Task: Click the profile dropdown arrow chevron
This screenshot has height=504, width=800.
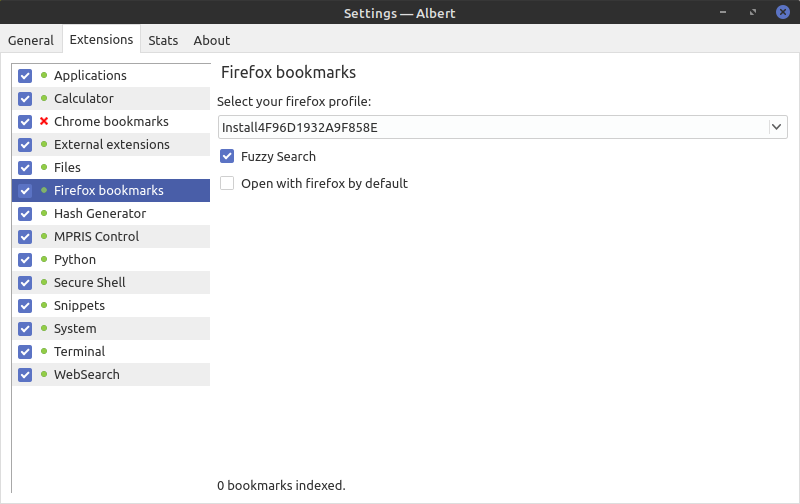Action: [777, 127]
